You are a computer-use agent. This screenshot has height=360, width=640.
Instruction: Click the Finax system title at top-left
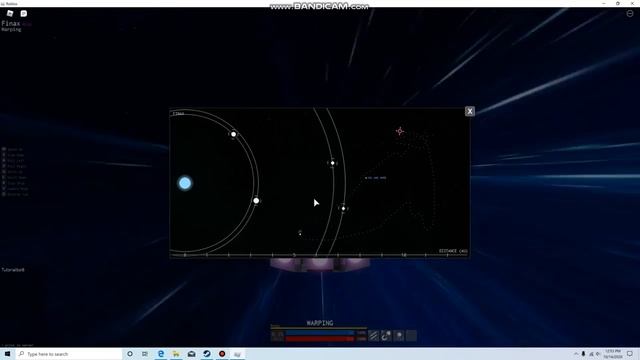11,24
